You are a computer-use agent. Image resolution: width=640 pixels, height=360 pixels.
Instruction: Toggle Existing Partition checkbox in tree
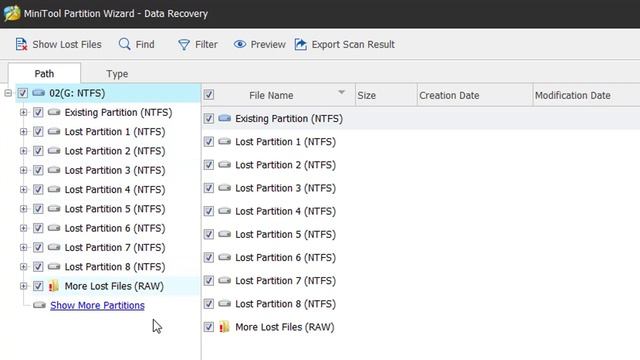coord(38,112)
